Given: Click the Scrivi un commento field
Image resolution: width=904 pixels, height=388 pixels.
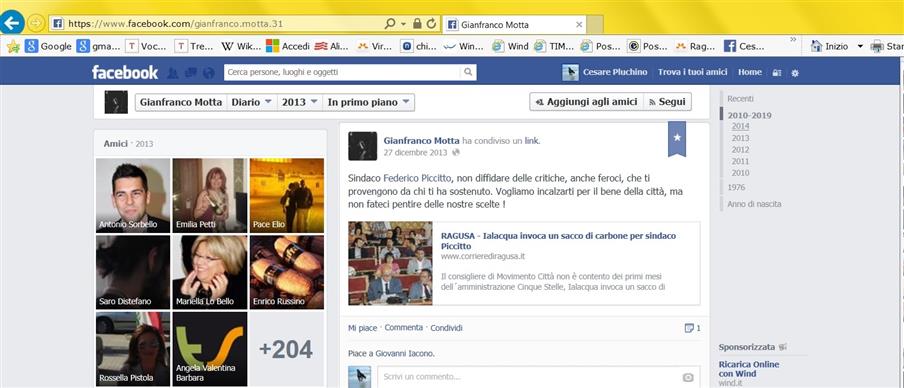Looking at the screenshot, I should pos(538,377).
